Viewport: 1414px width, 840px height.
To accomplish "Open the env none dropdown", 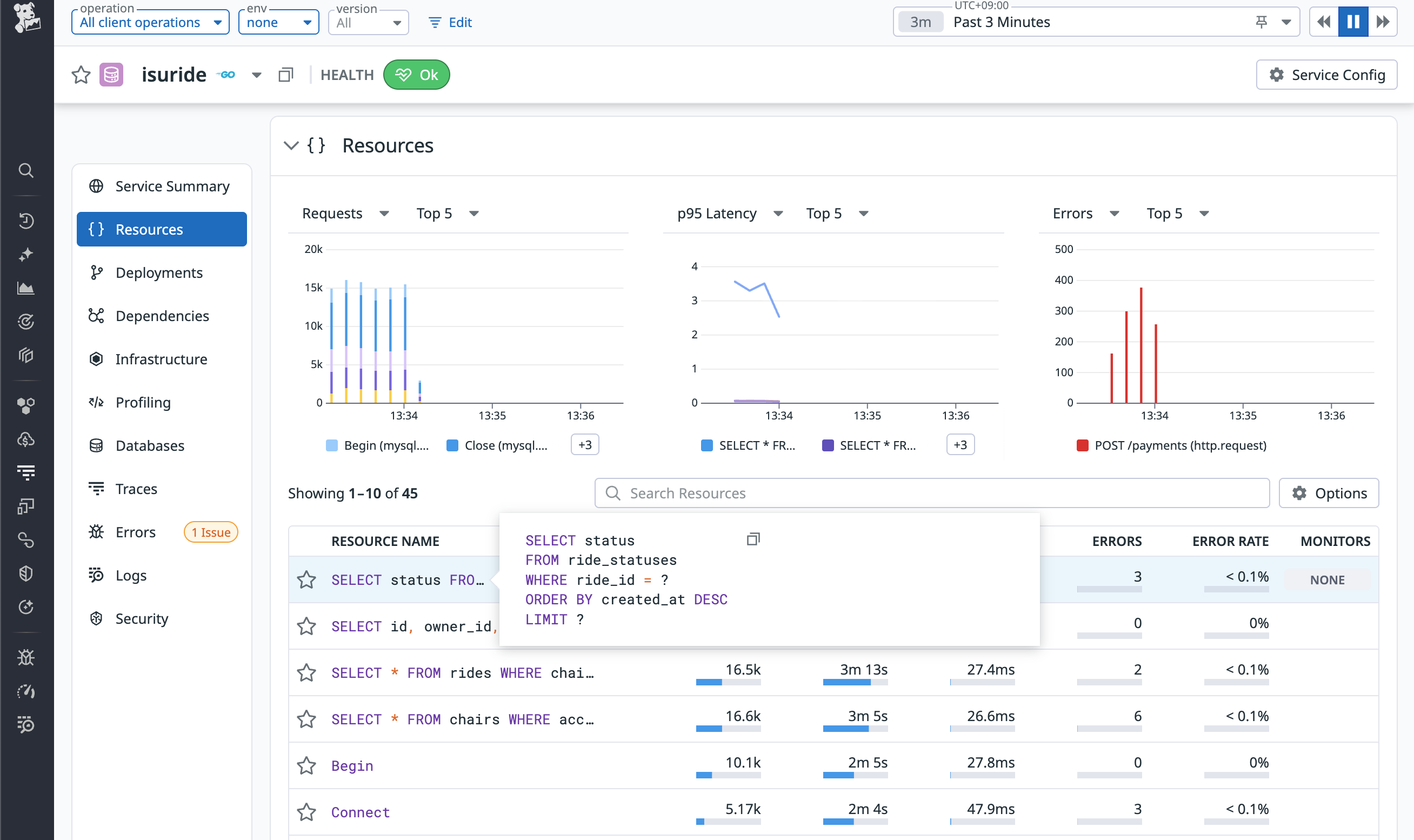I will (x=278, y=23).
